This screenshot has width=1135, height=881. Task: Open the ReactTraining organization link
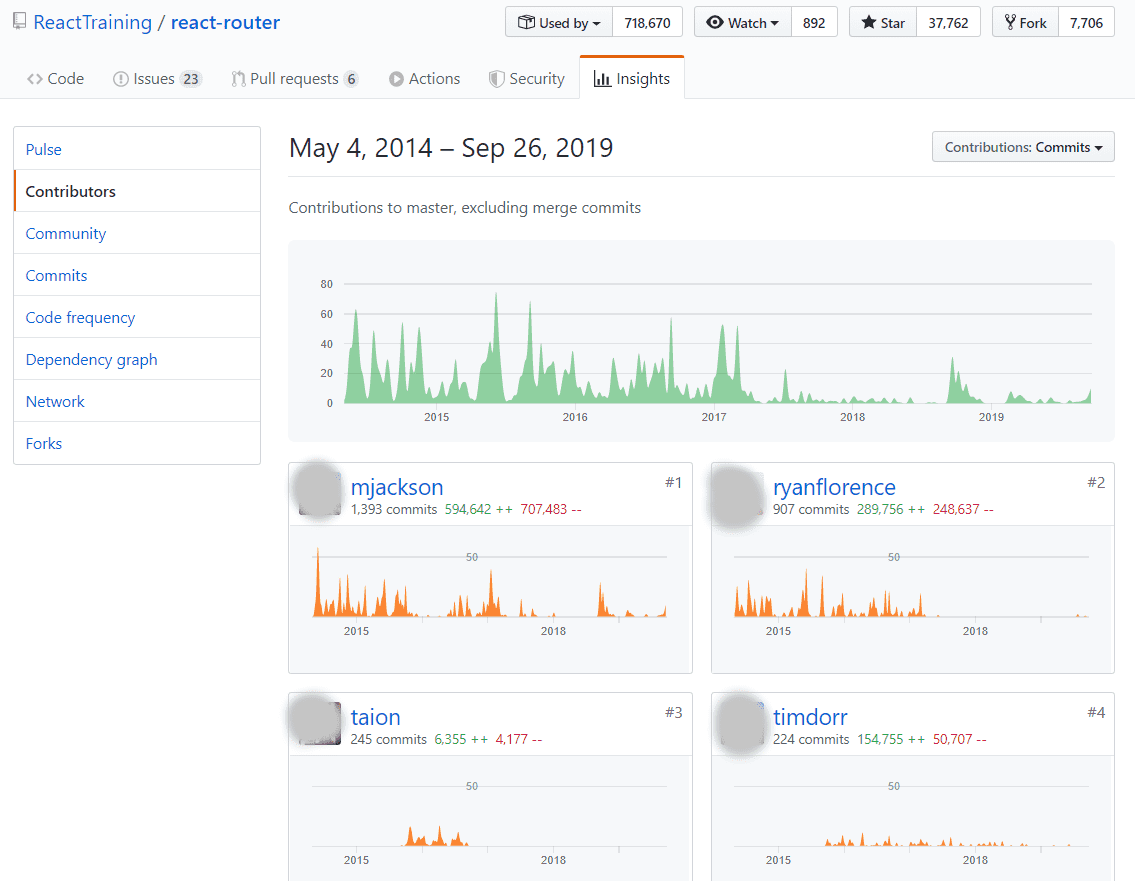click(x=93, y=22)
